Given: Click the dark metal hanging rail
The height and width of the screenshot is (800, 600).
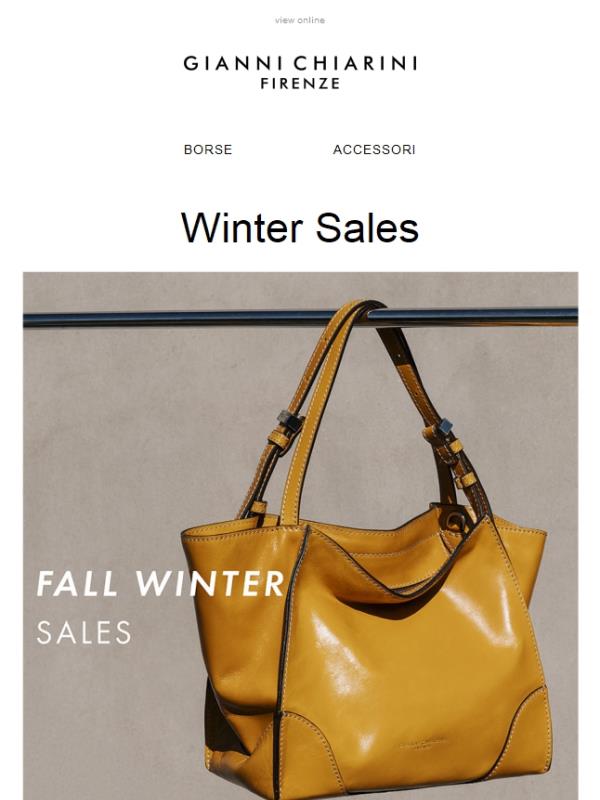Looking at the screenshot, I should (x=301, y=317).
